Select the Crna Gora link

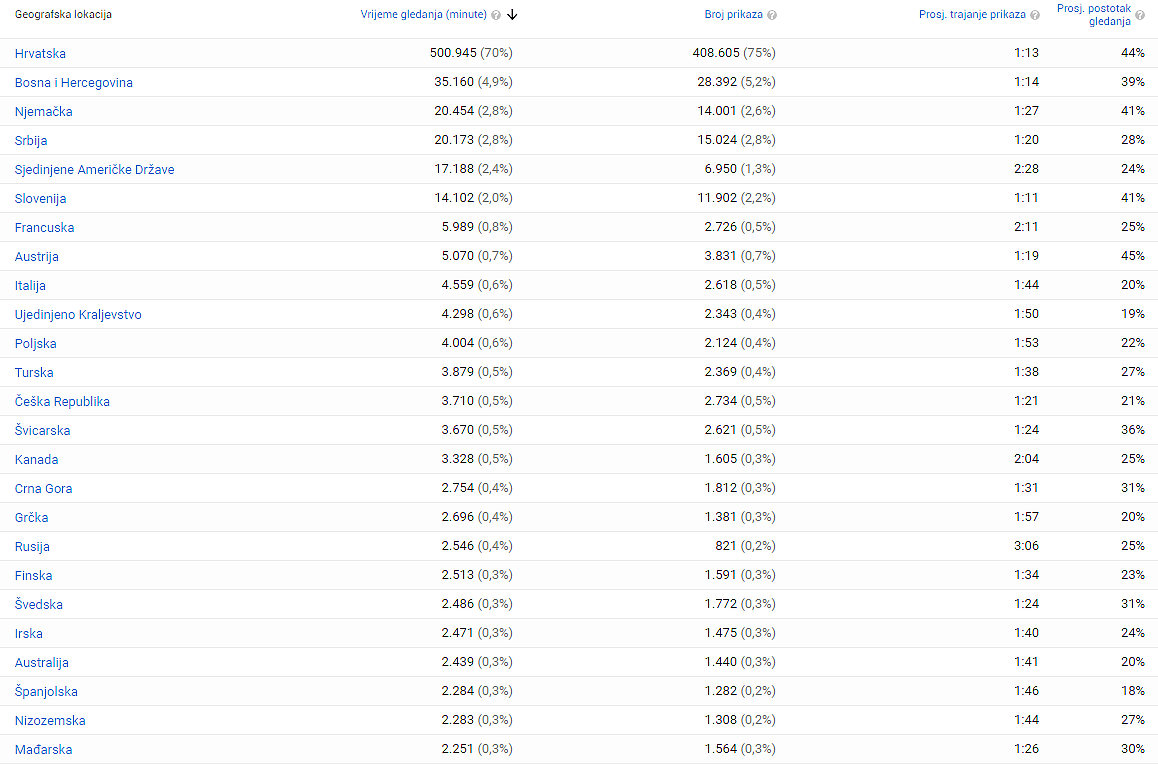click(43, 489)
